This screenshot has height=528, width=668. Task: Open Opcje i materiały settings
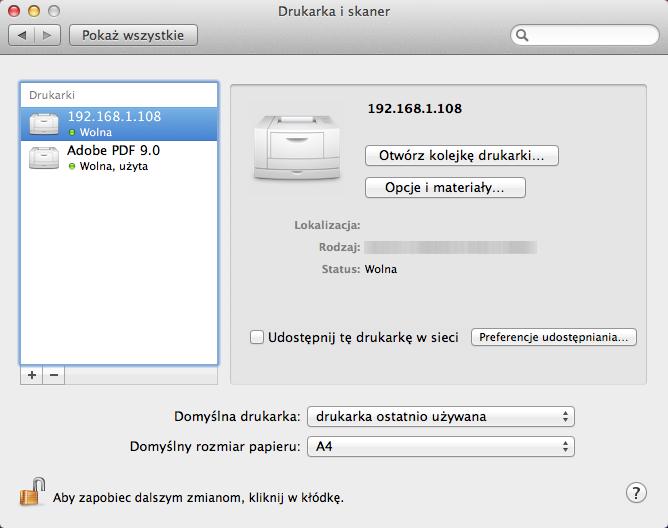(445, 188)
